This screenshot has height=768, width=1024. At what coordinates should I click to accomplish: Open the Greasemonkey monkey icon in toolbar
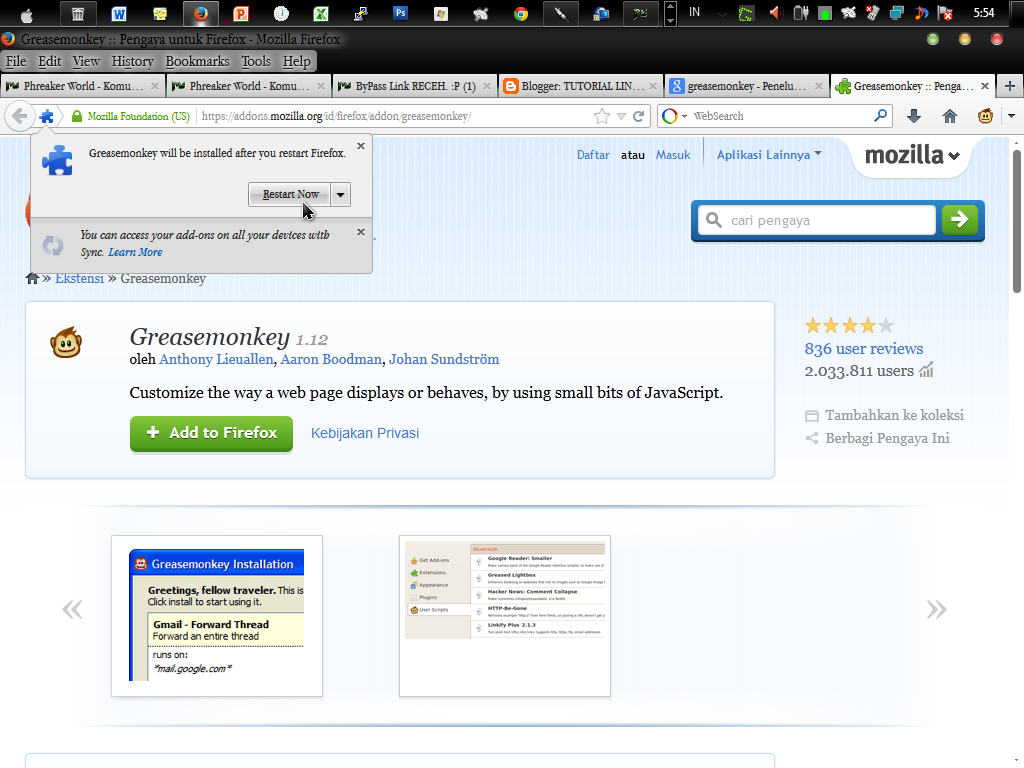point(985,116)
